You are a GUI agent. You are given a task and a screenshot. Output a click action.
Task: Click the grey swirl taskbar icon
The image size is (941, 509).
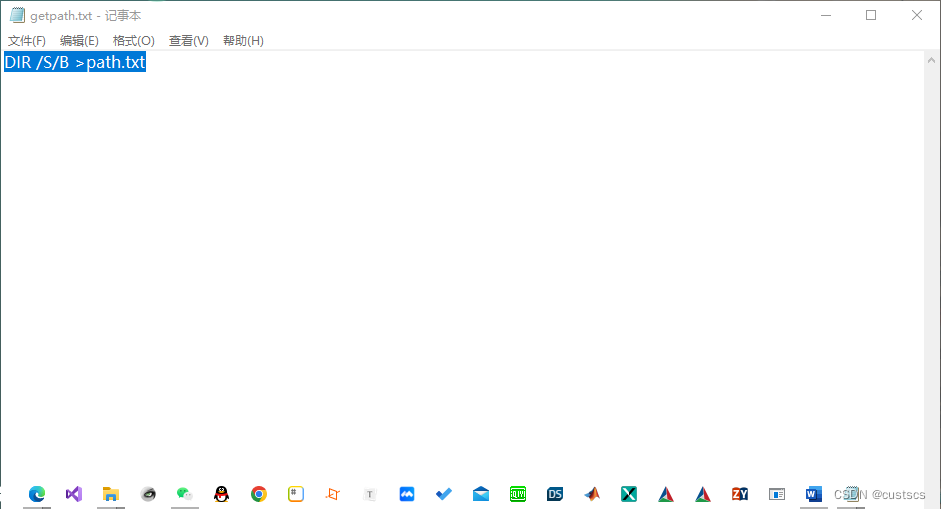point(148,494)
